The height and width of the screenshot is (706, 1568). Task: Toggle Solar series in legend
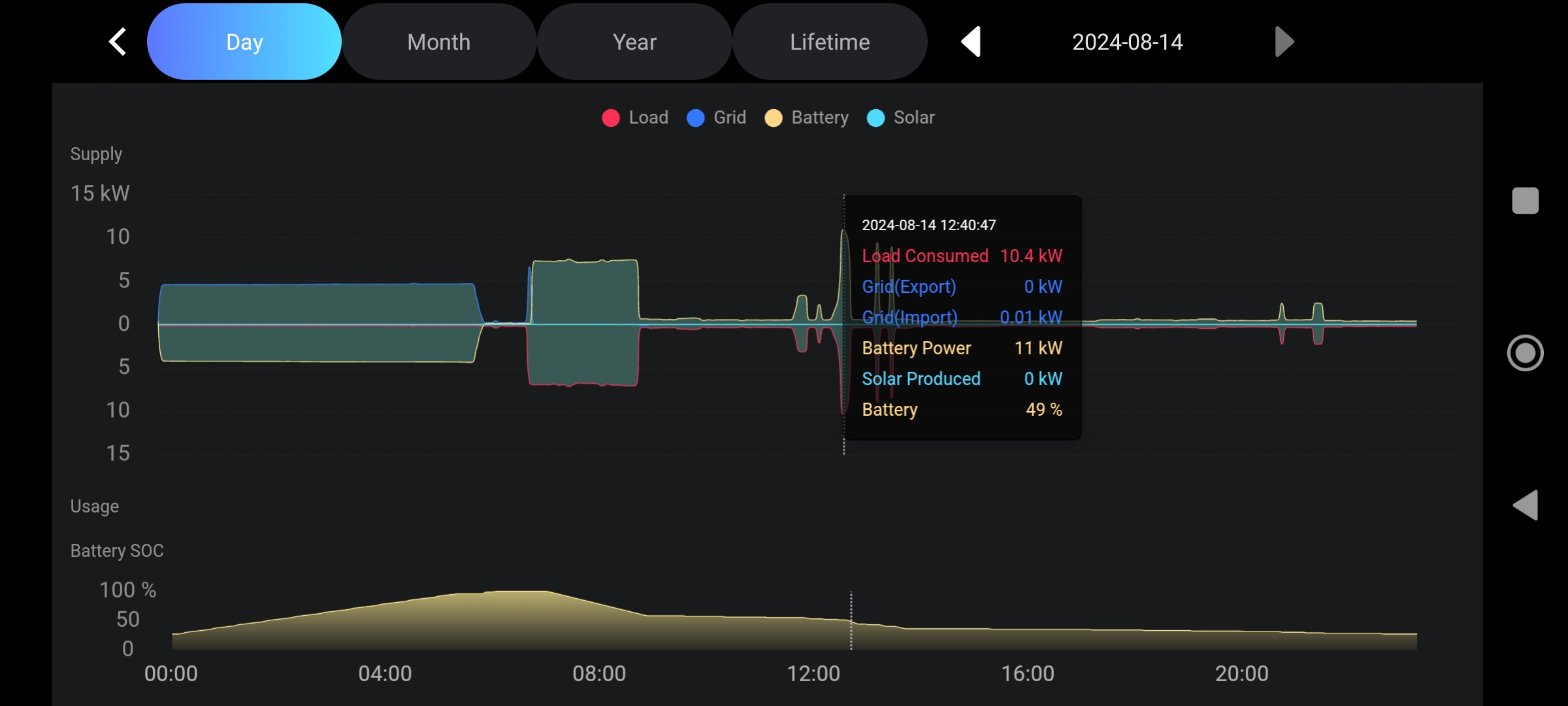913,118
